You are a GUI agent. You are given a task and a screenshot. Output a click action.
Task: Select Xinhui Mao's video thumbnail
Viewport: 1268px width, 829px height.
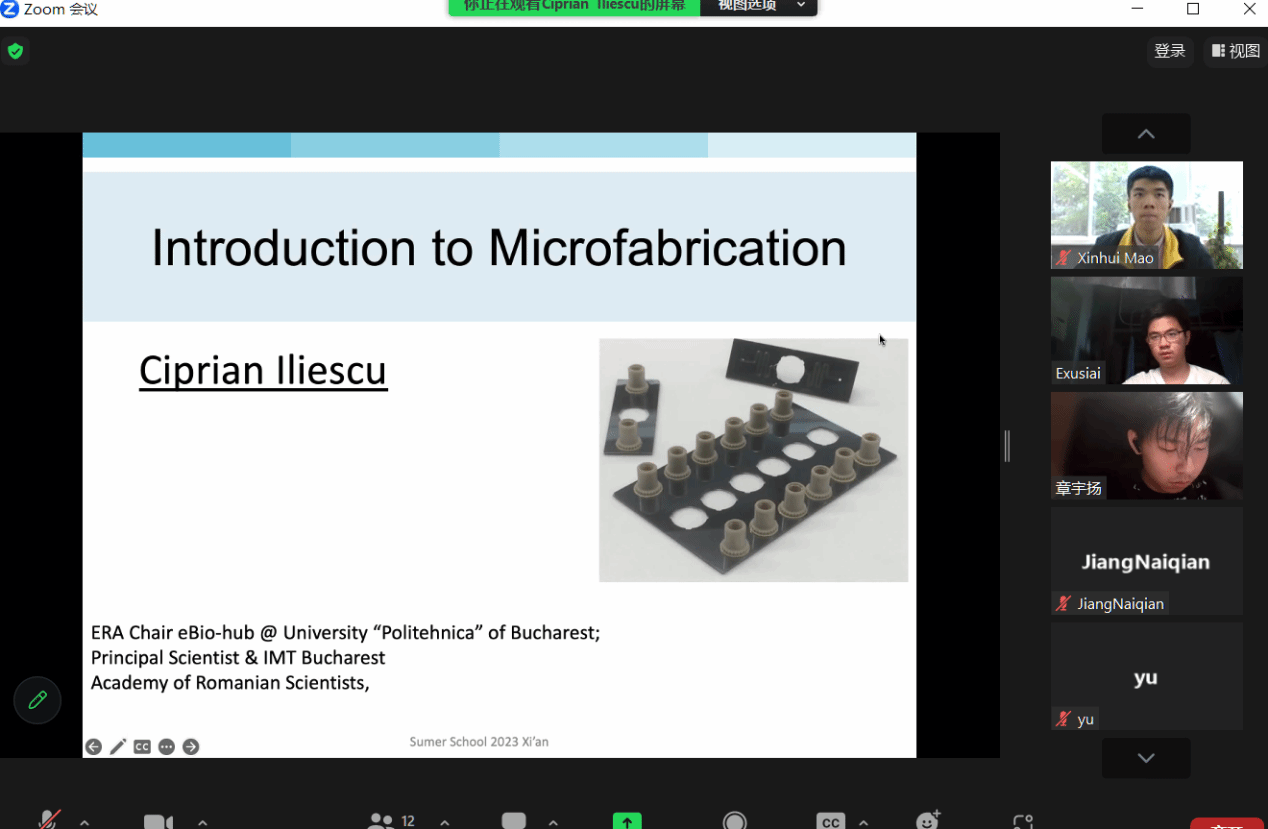click(1146, 215)
